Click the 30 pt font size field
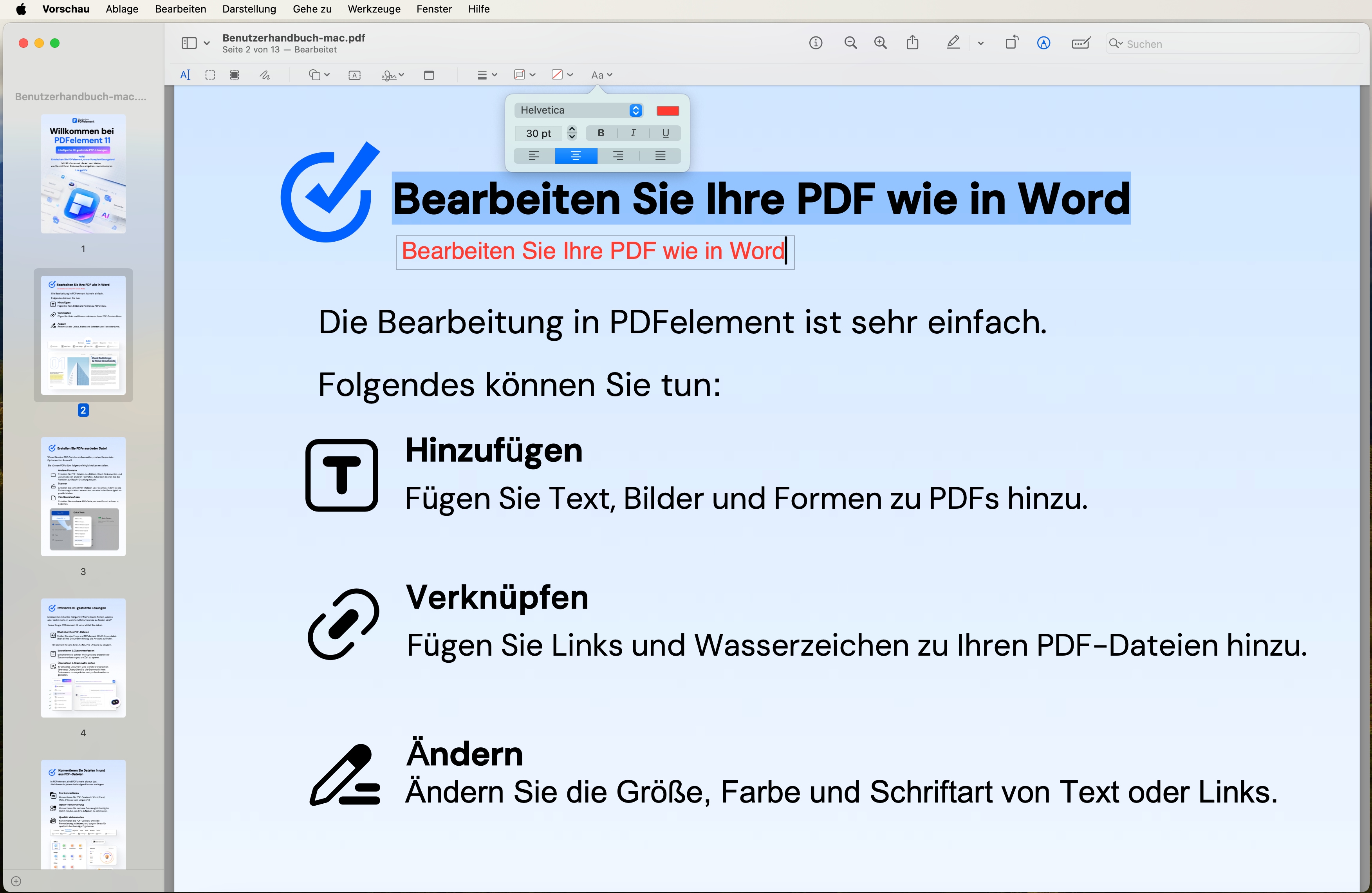 pos(538,134)
